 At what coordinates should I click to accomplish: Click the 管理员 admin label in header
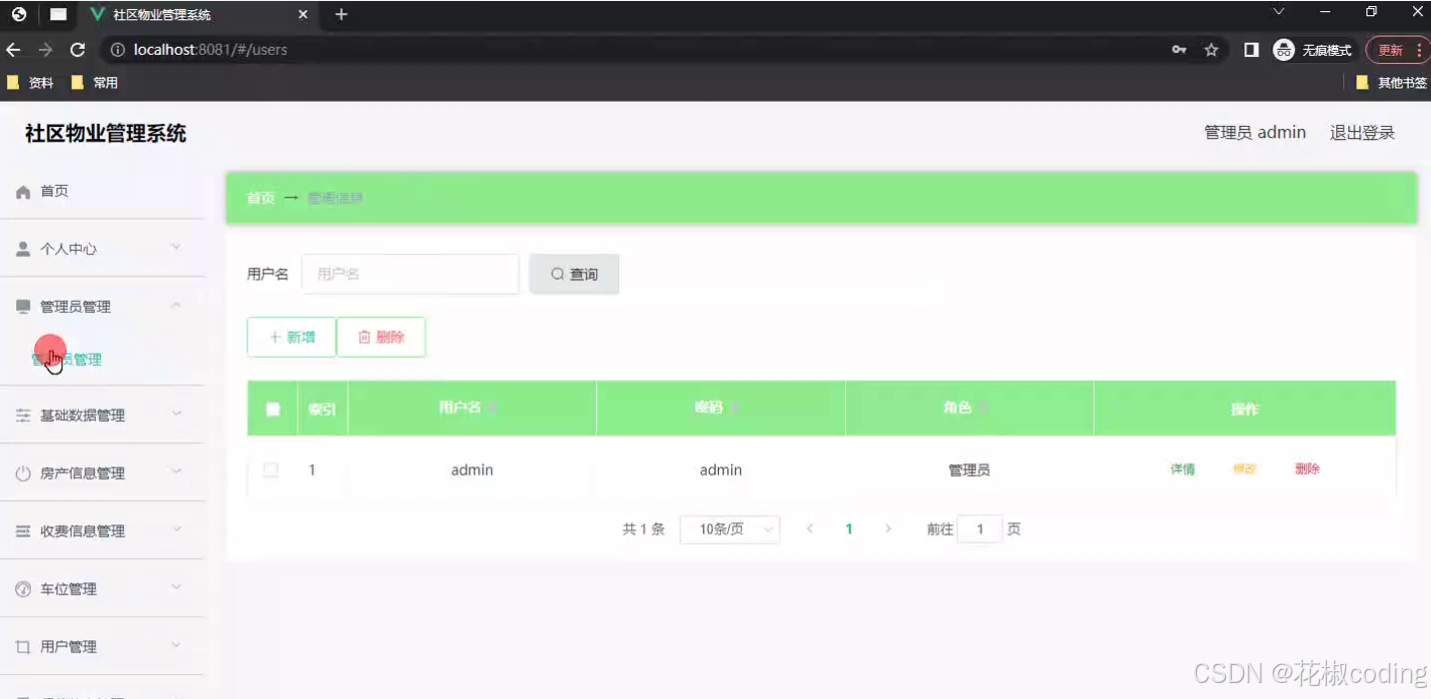pyautogui.click(x=1255, y=133)
